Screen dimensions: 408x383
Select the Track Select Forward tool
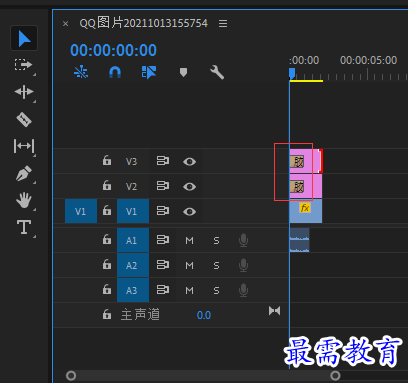[23, 65]
